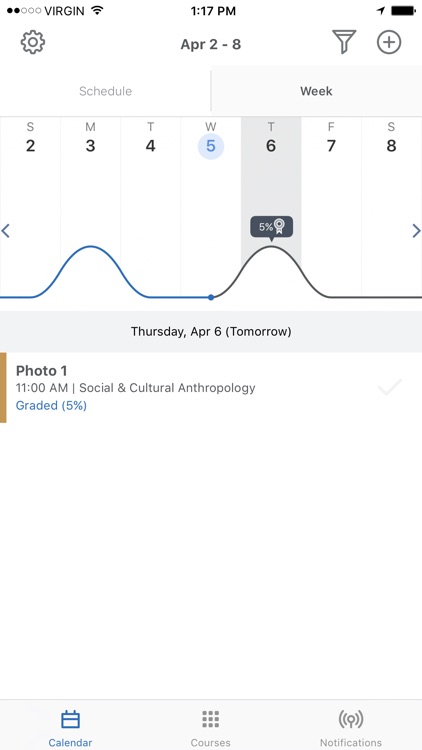
Task: Open the Calendar tab icon
Action: (x=70, y=719)
